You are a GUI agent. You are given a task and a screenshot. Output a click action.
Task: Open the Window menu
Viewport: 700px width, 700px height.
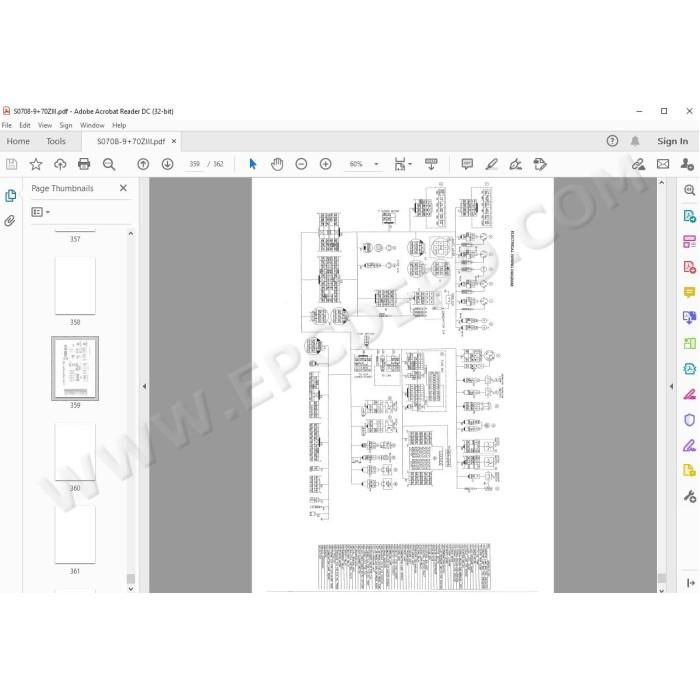(92, 125)
